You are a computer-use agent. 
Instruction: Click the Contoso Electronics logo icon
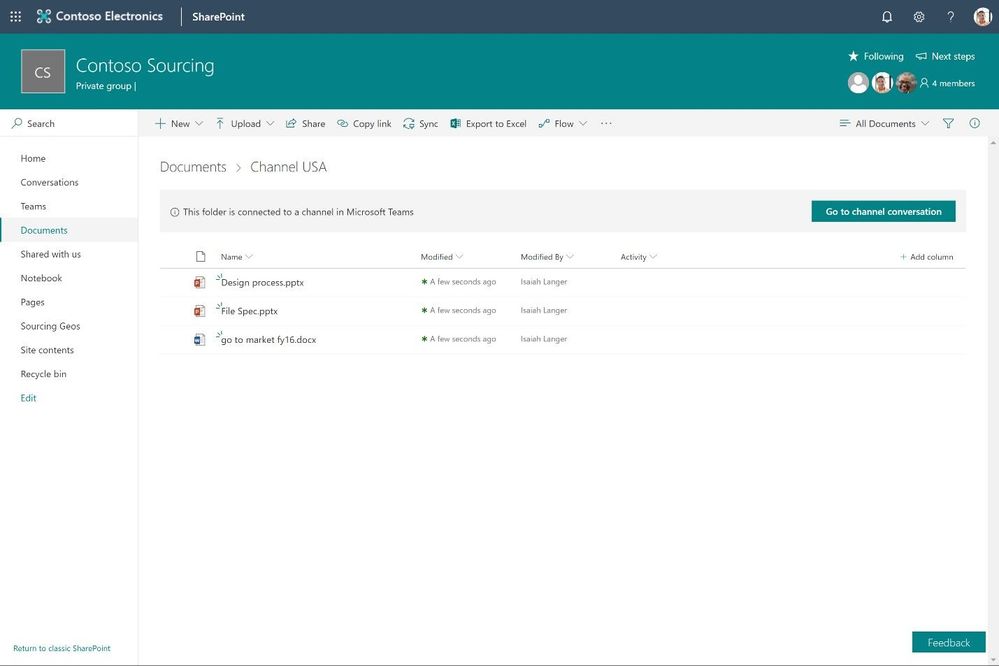click(43, 17)
